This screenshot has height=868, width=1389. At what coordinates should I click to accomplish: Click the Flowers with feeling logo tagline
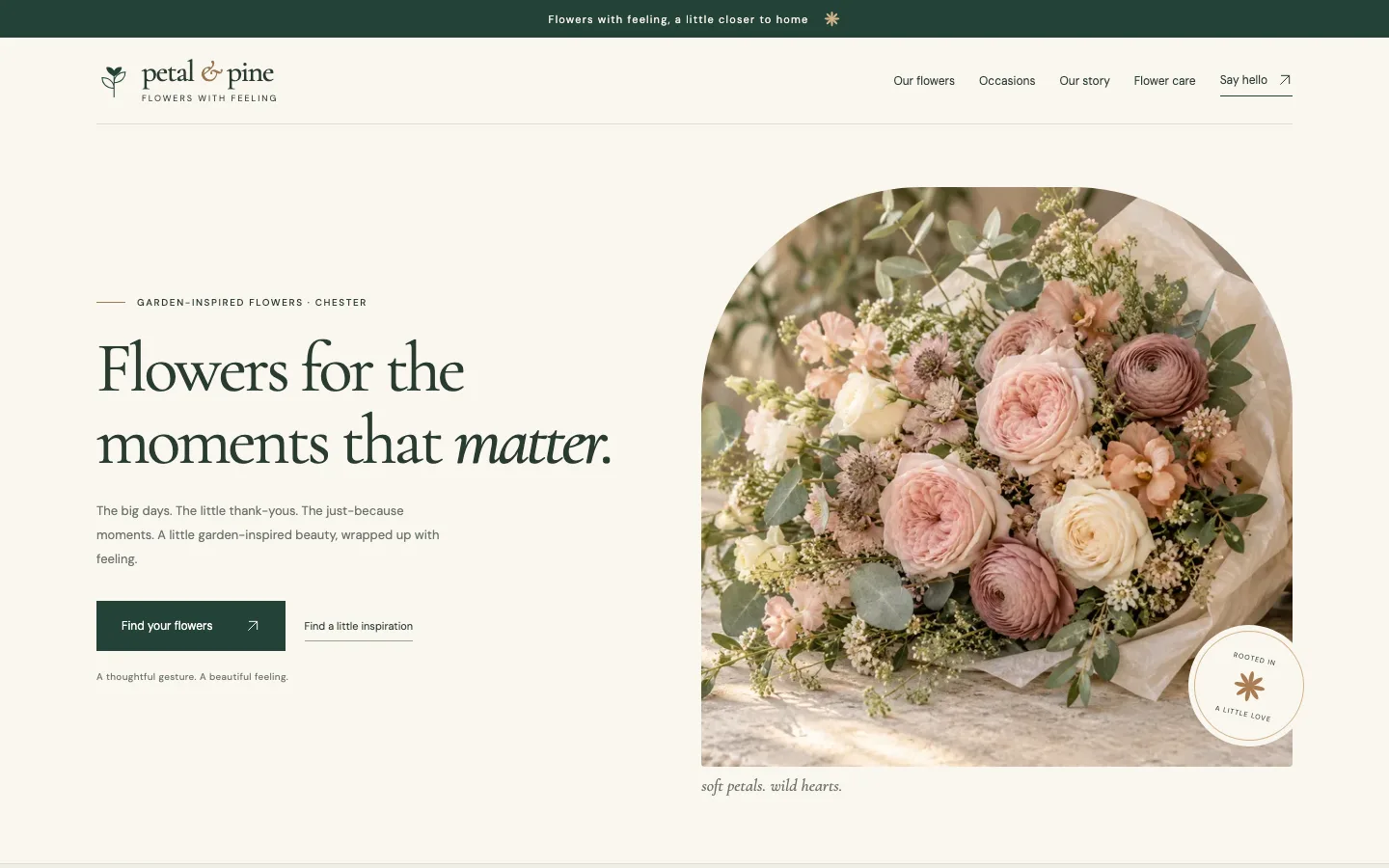[x=209, y=98]
